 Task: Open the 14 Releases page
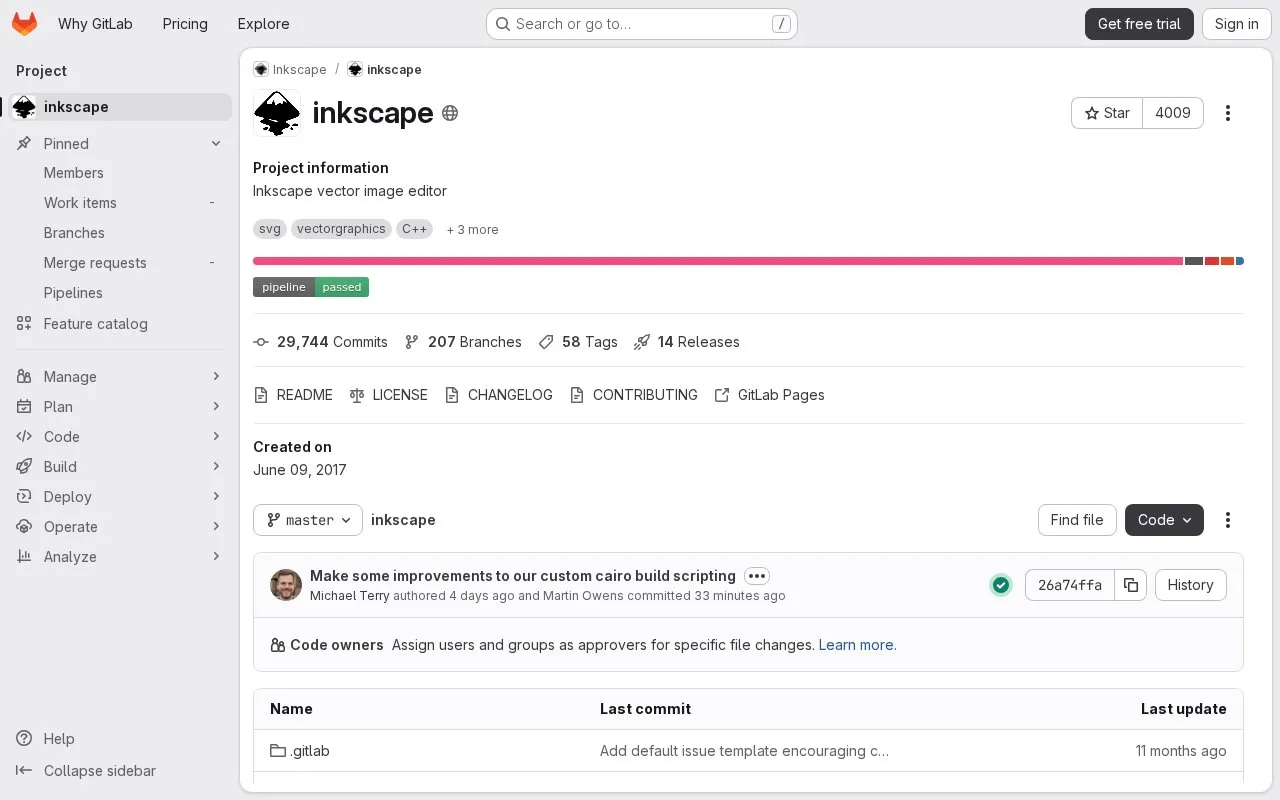pyautogui.click(x=687, y=342)
